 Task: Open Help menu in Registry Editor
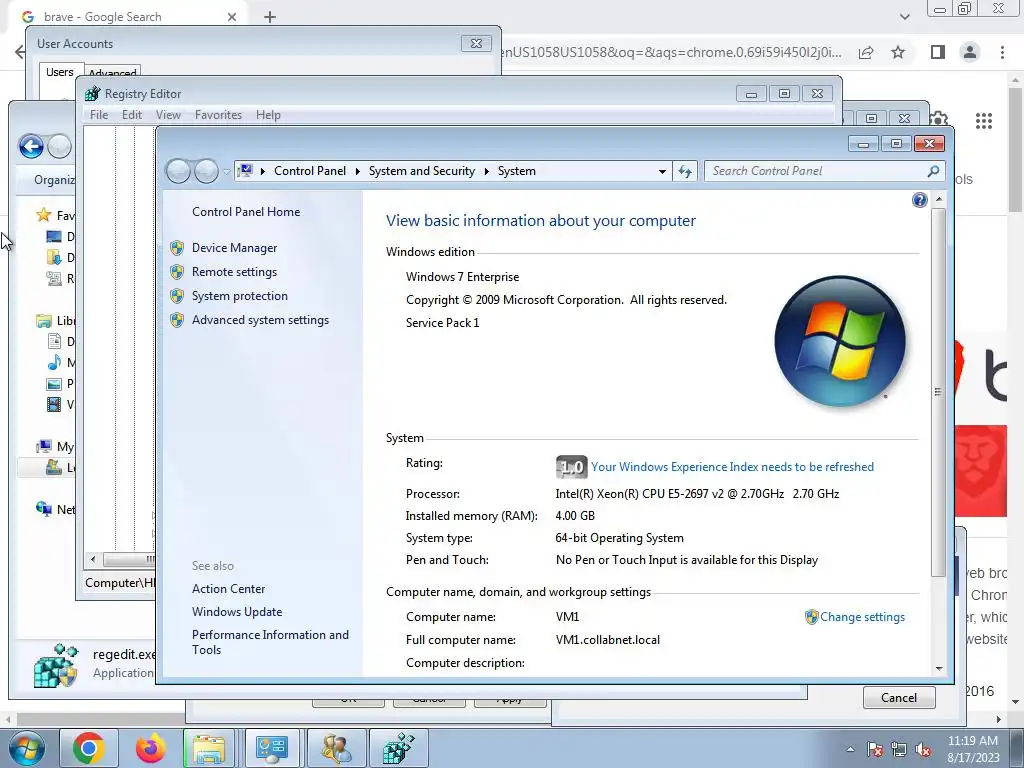point(268,115)
